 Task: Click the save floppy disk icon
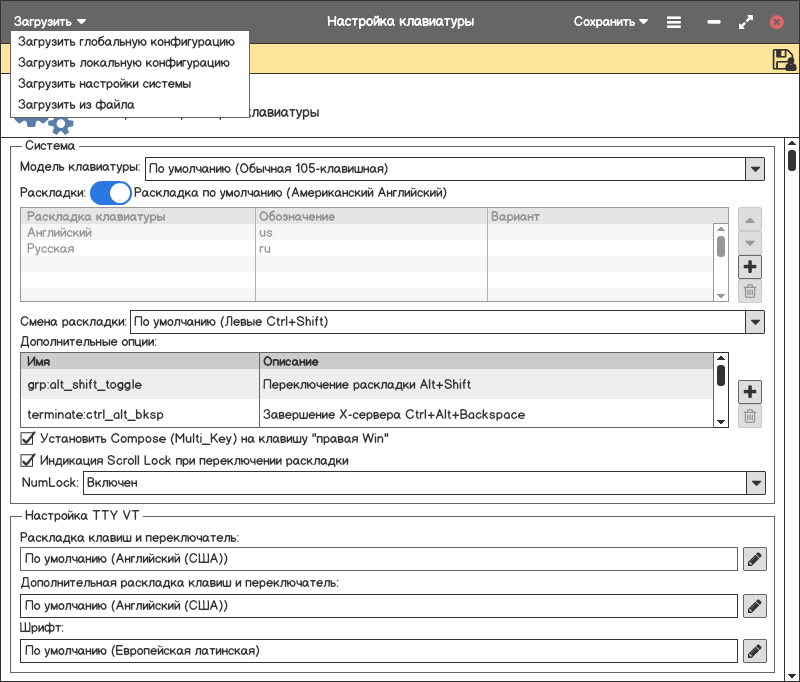click(x=783, y=60)
